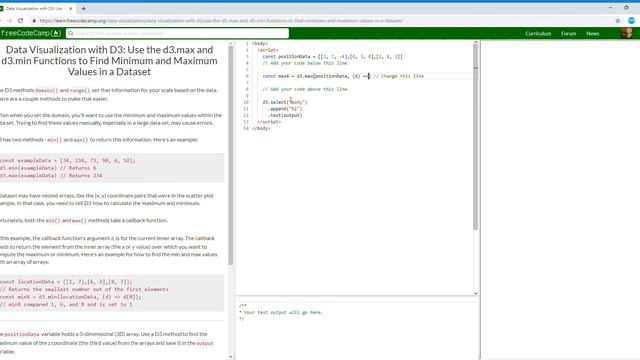Click the .append("h2") line
The height and width of the screenshot is (360, 640).
pos(285,109)
